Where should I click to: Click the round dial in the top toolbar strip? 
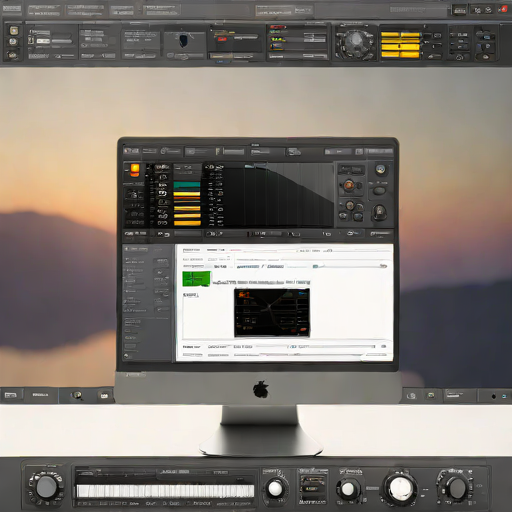(x=355, y=43)
